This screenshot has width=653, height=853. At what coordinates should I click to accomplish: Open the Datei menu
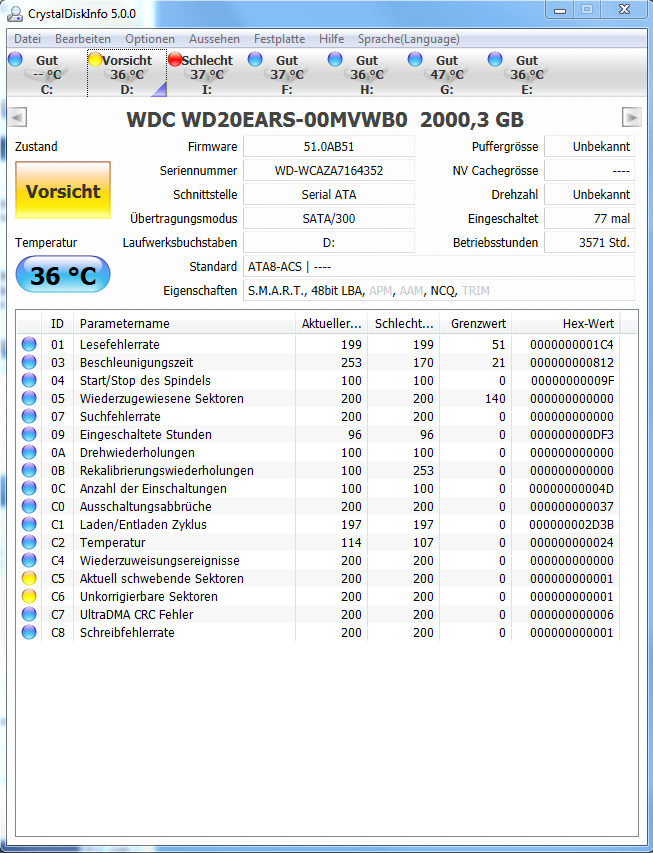27,39
